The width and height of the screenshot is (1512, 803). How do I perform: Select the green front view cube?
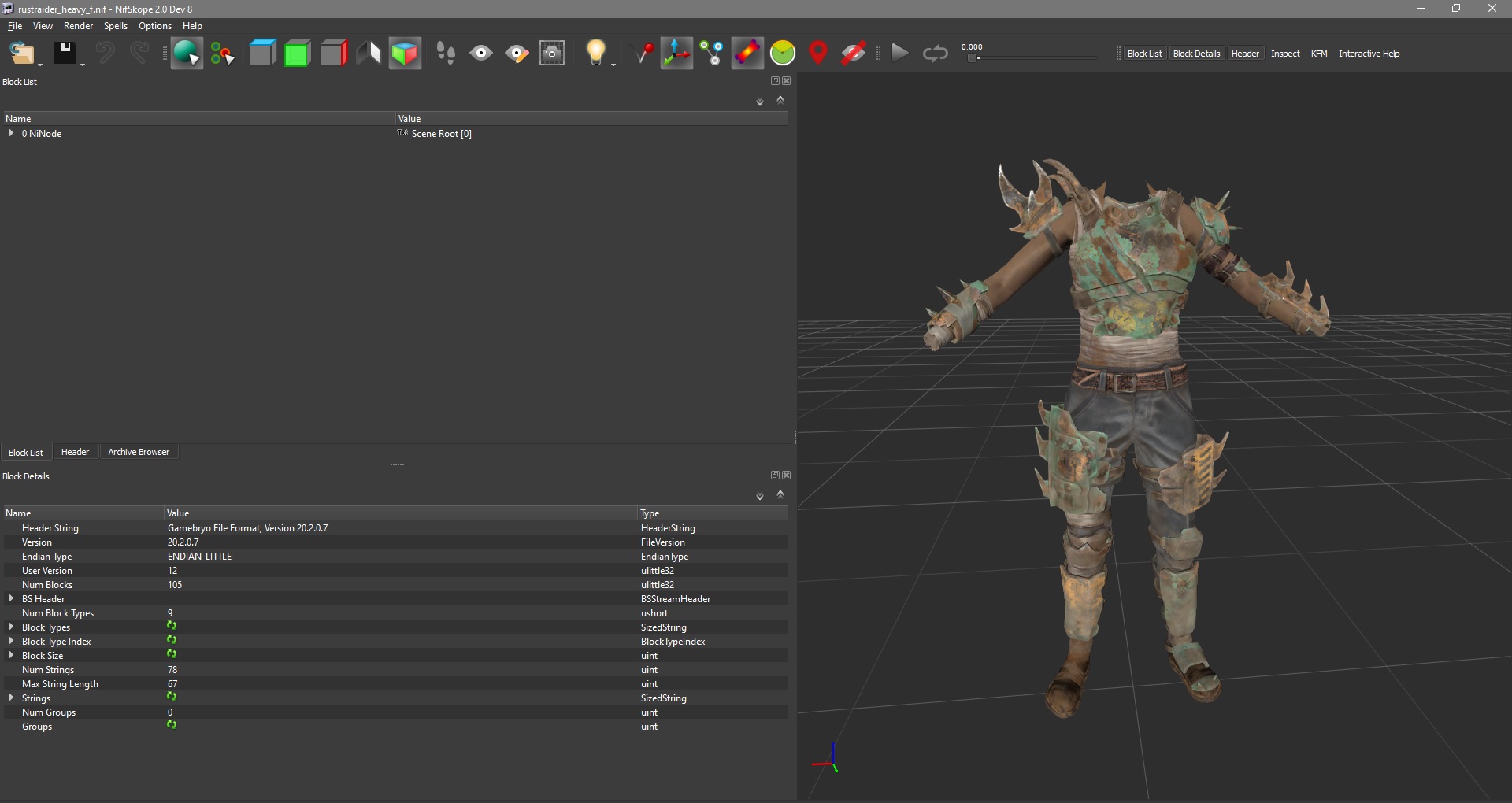tap(297, 54)
